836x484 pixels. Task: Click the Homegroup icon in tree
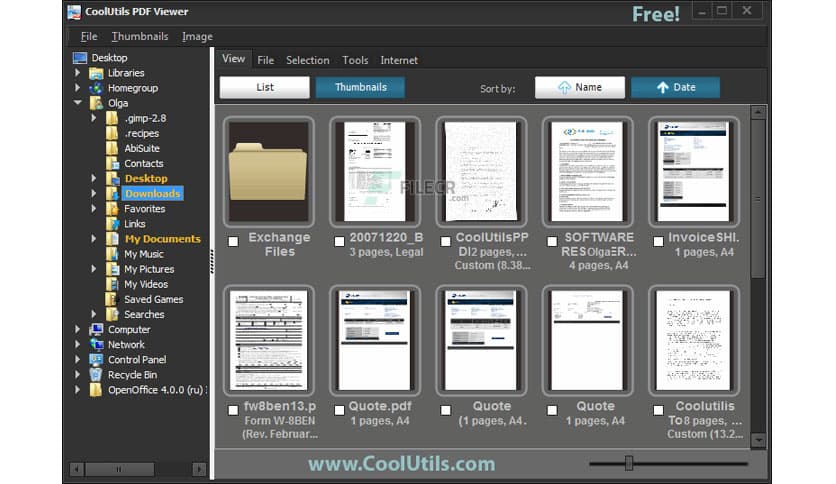96,88
